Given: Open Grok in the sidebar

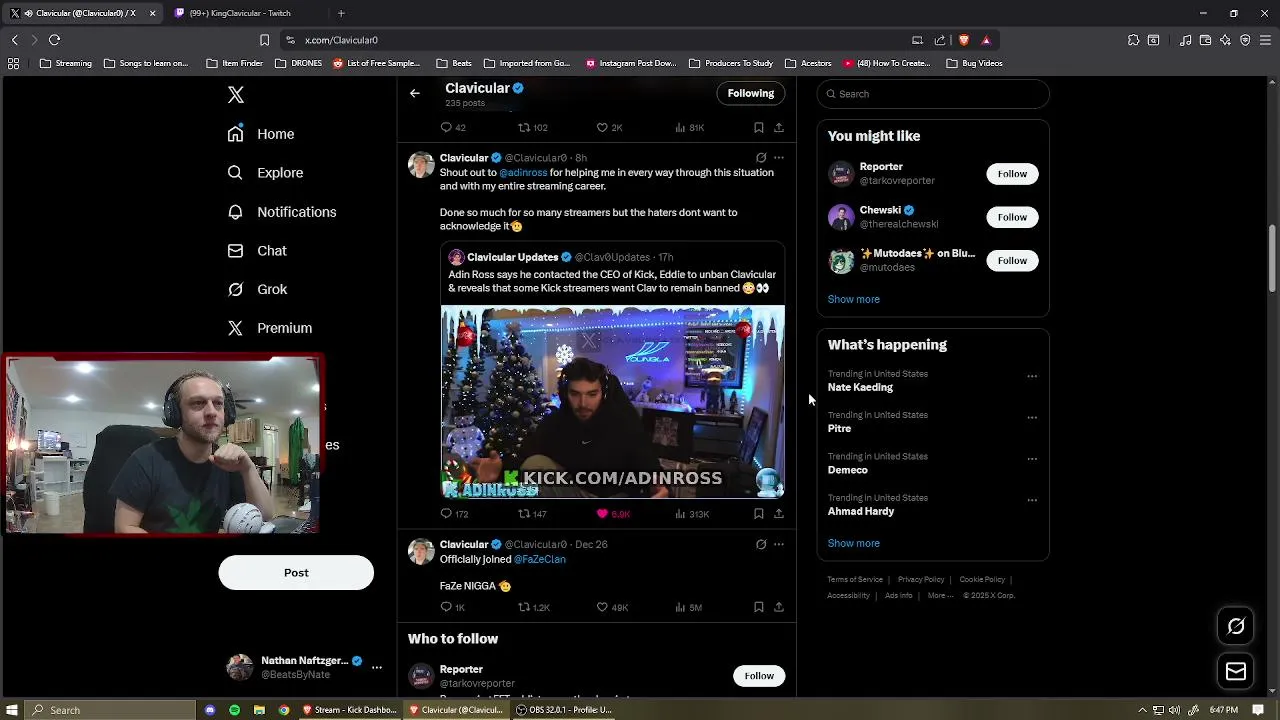Looking at the screenshot, I should (258, 289).
